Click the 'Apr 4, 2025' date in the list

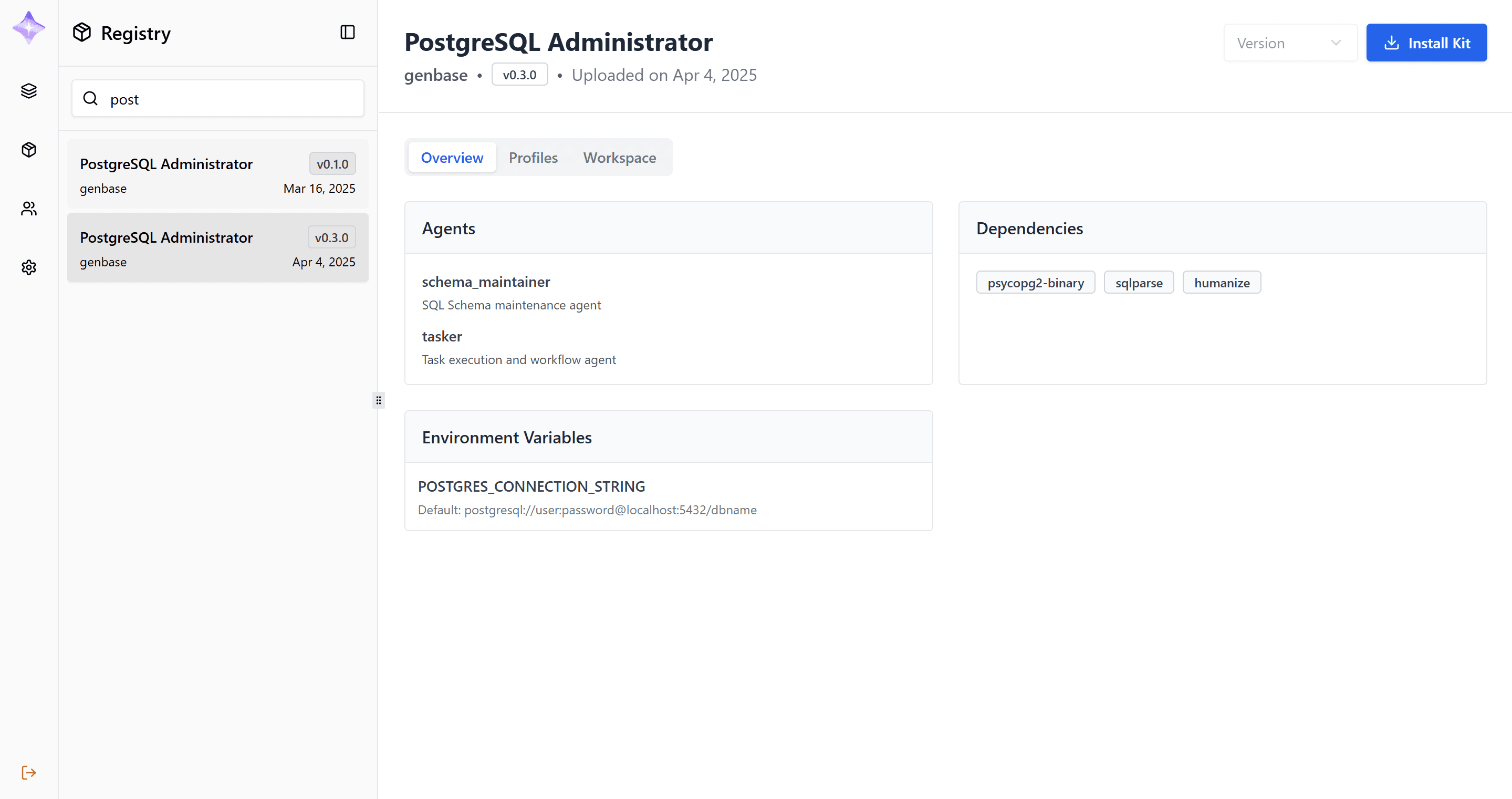[324, 262]
